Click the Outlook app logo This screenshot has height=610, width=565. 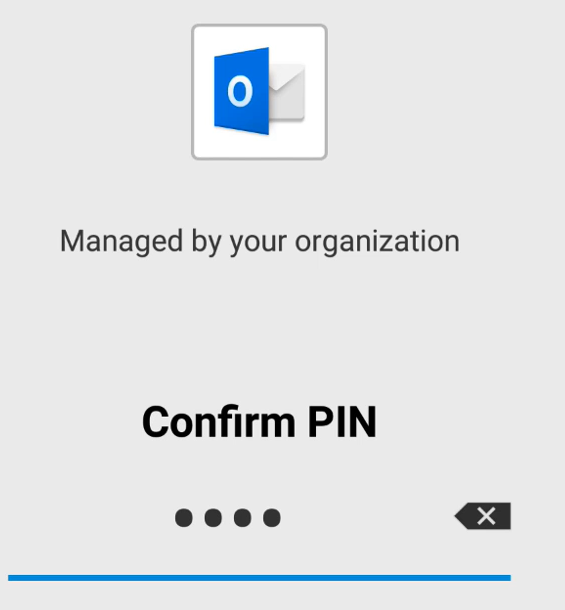pos(259,92)
